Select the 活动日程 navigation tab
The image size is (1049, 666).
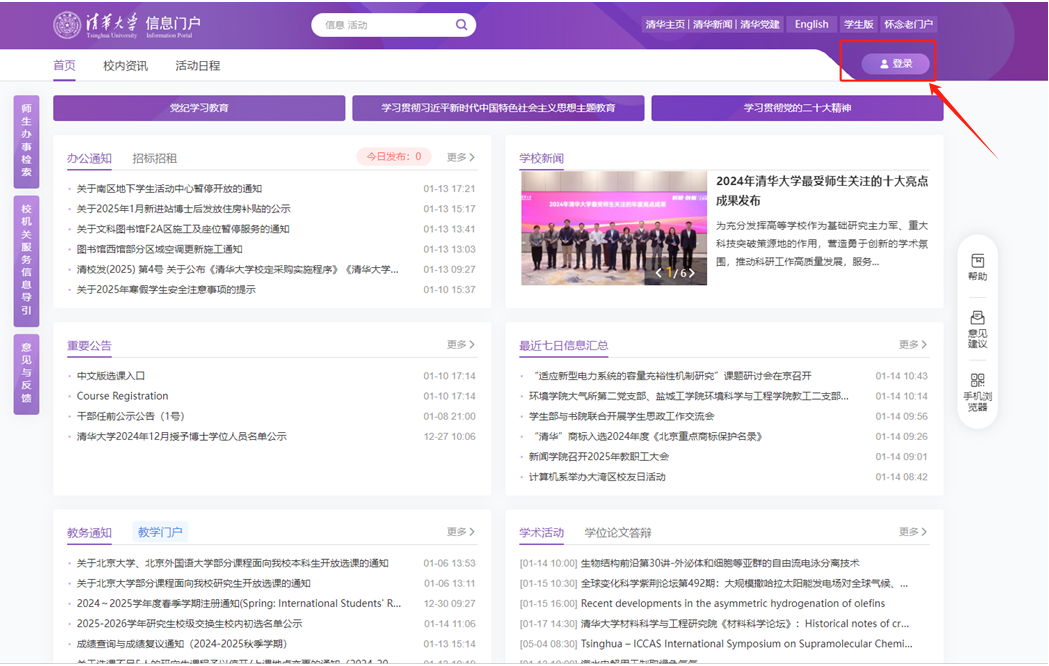click(197, 66)
